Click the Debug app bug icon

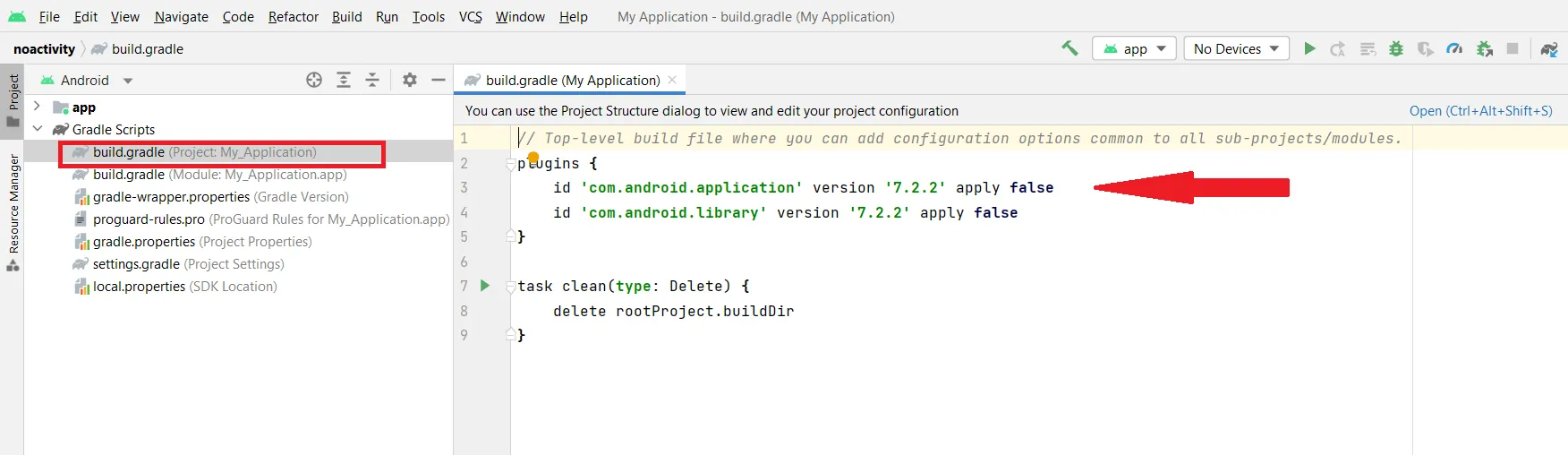tap(1396, 48)
